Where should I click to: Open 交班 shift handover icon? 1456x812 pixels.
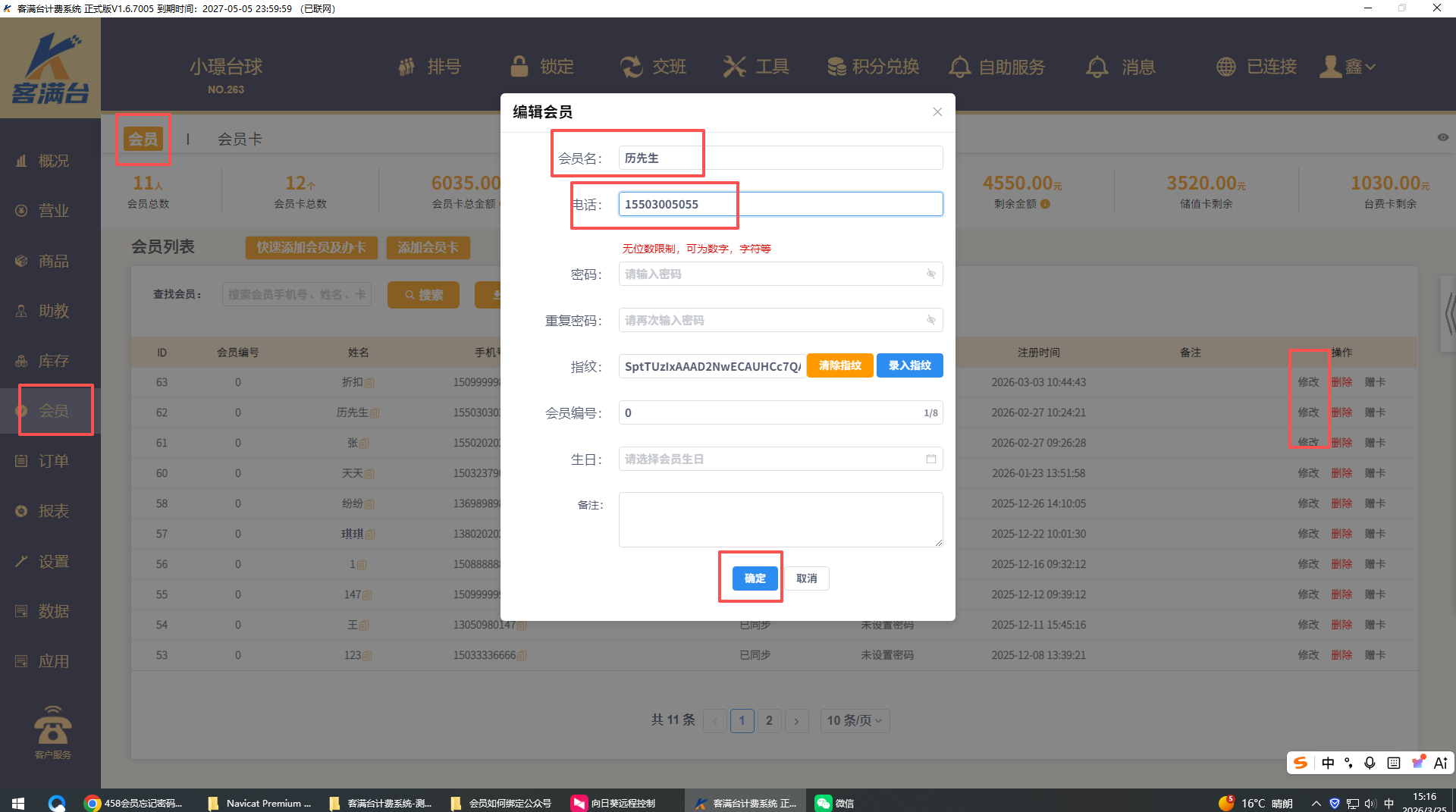631,67
